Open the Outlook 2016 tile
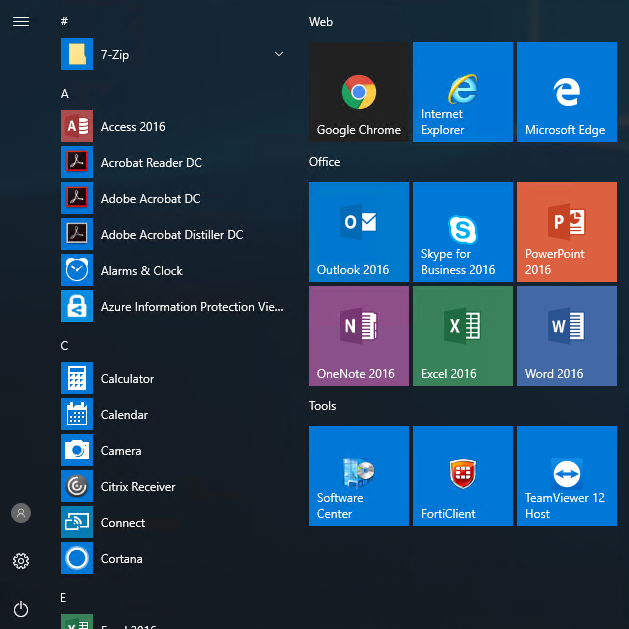629x629 pixels. (x=358, y=232)
